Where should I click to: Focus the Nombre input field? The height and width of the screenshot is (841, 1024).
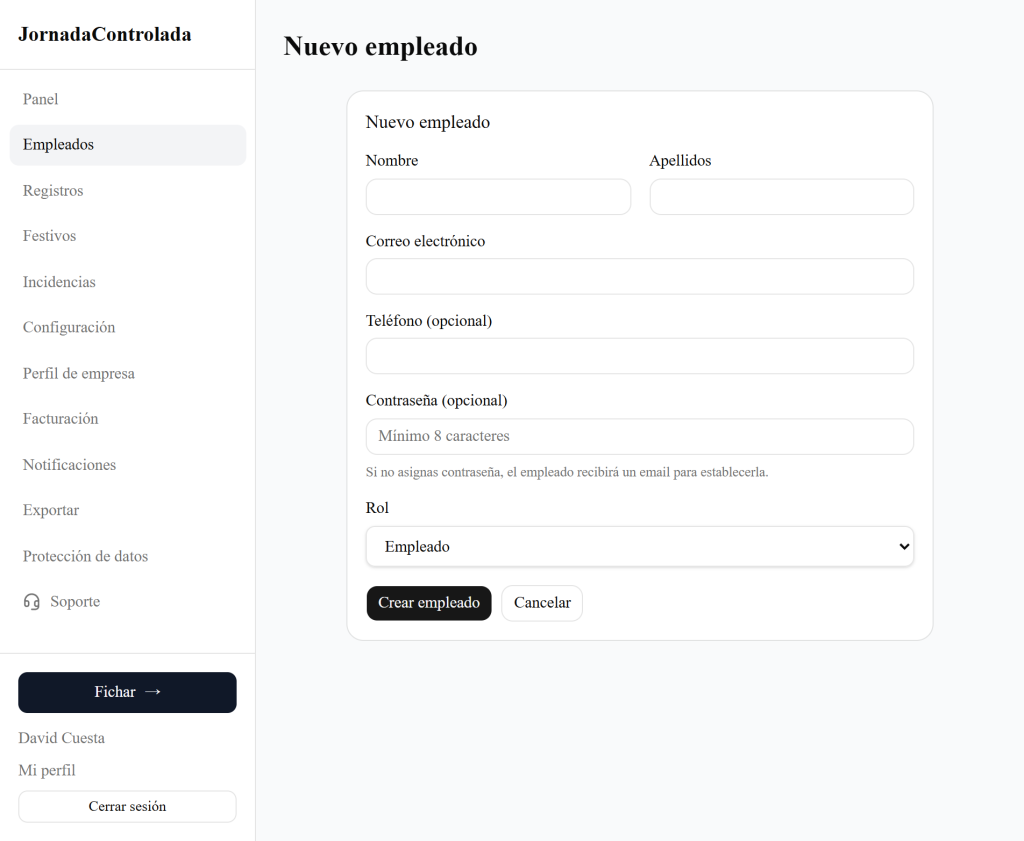point(498,197)
